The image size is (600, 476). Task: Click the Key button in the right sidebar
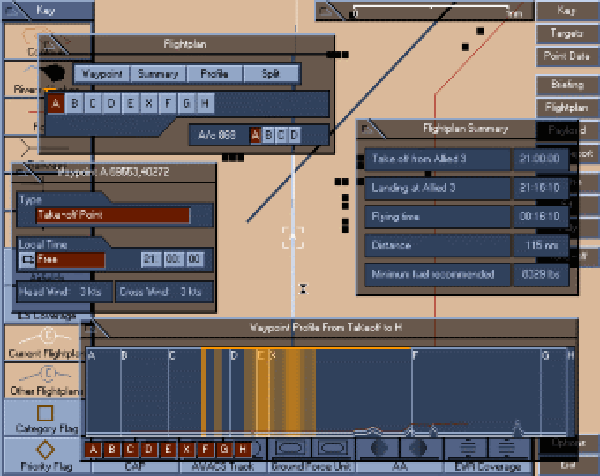pyautogui.click(x=567, y=11)
